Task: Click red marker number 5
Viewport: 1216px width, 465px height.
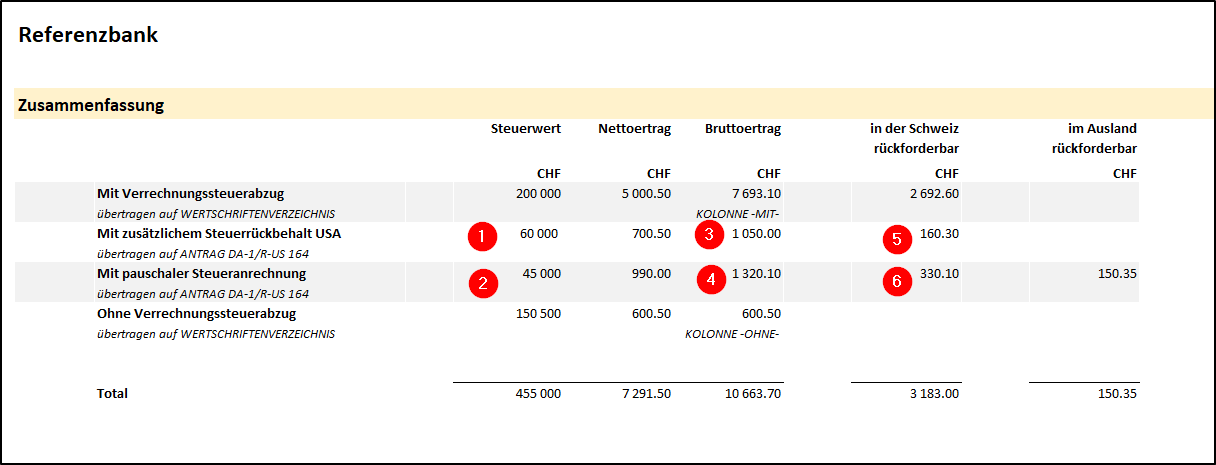Action: point(896,238)
